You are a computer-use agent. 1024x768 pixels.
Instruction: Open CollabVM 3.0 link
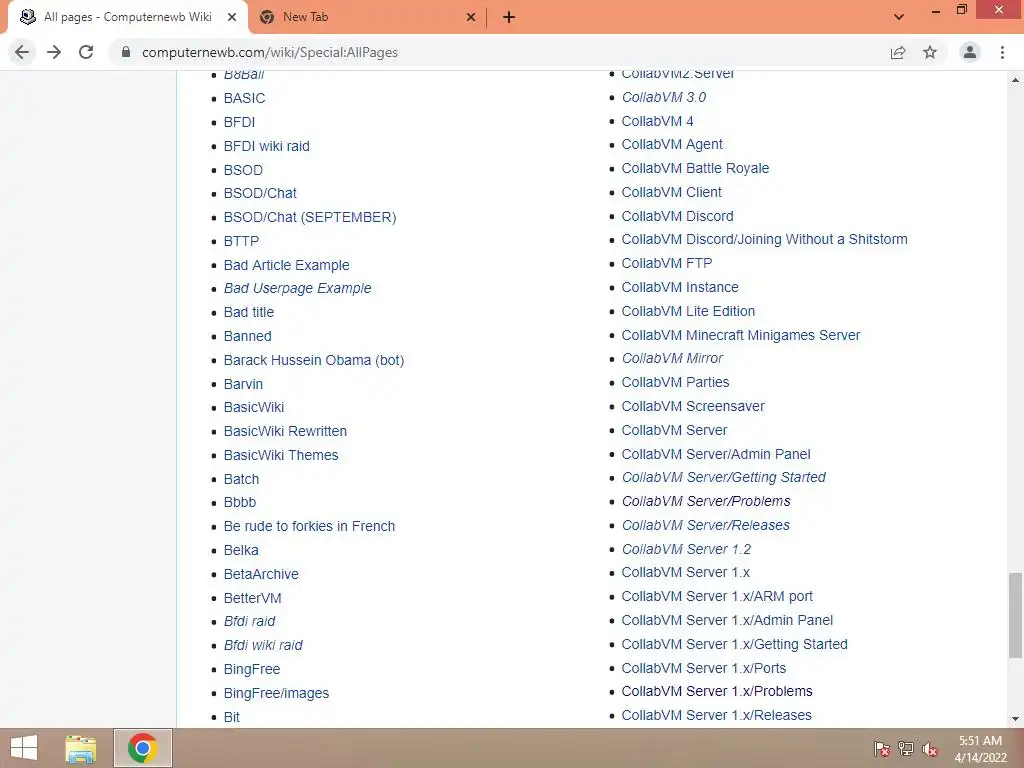coord(664,97)
